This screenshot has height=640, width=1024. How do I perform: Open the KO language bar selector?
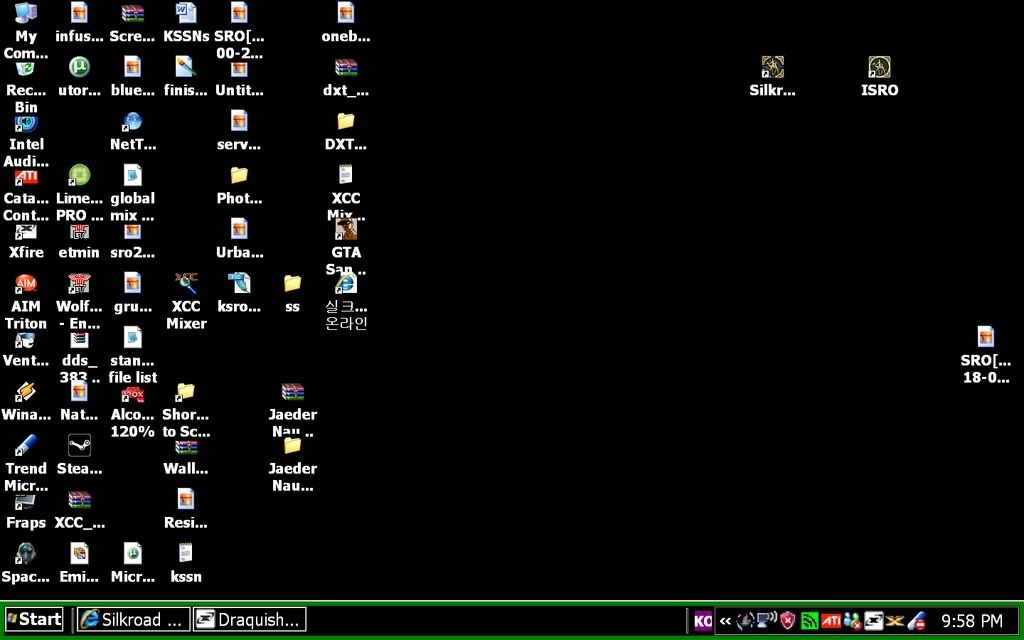(x=703, y=620)
